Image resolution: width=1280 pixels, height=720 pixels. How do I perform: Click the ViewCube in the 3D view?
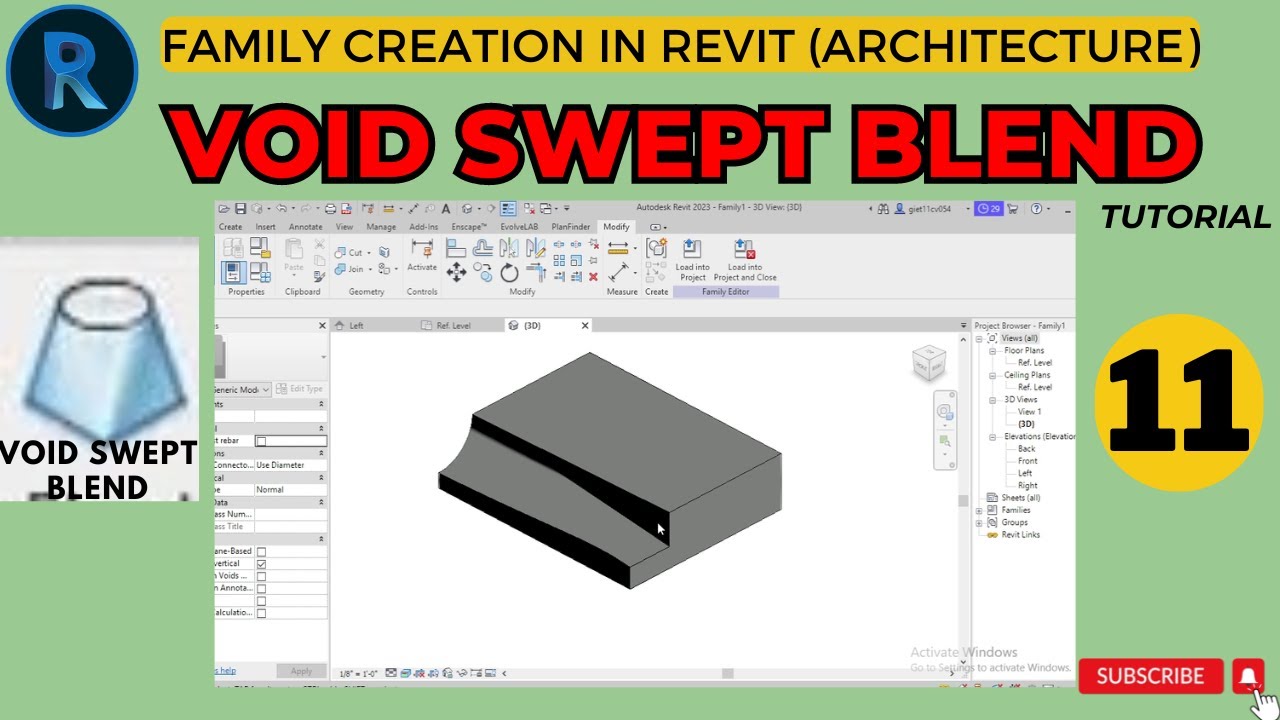[x=929, y=363]
